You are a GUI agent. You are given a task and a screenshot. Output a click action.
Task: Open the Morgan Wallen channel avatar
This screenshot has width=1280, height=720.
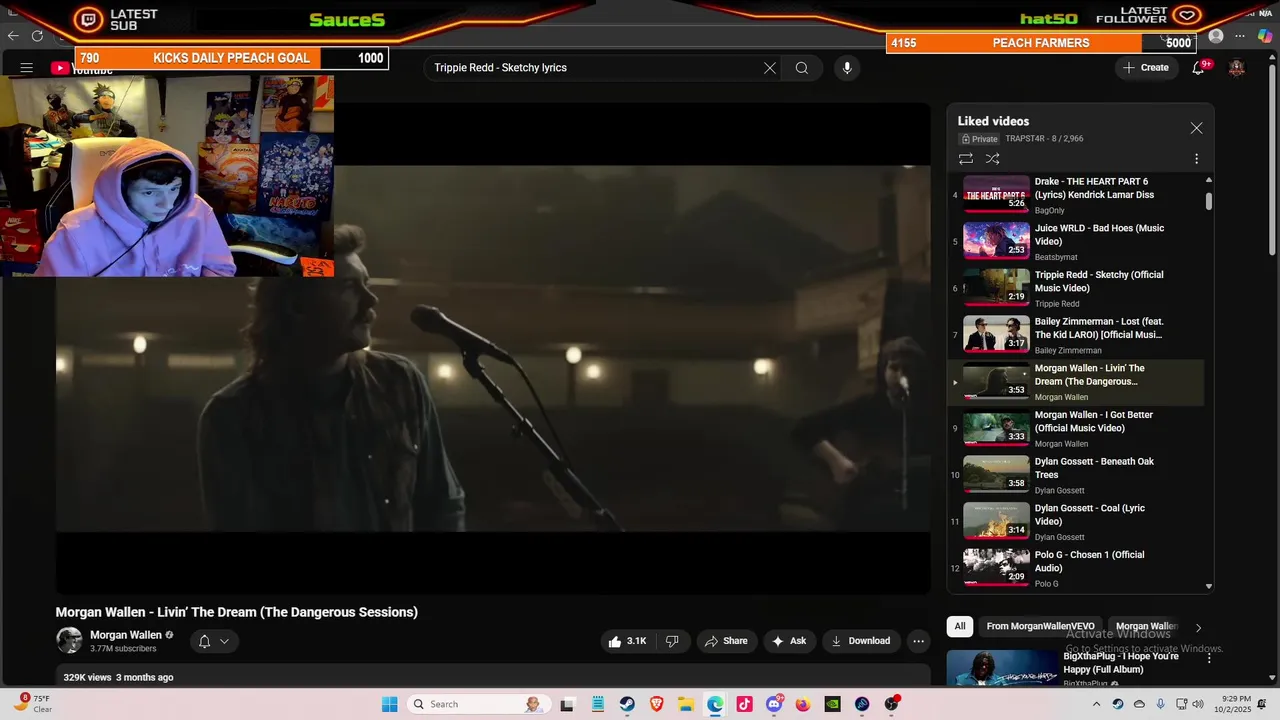(69, 641)
